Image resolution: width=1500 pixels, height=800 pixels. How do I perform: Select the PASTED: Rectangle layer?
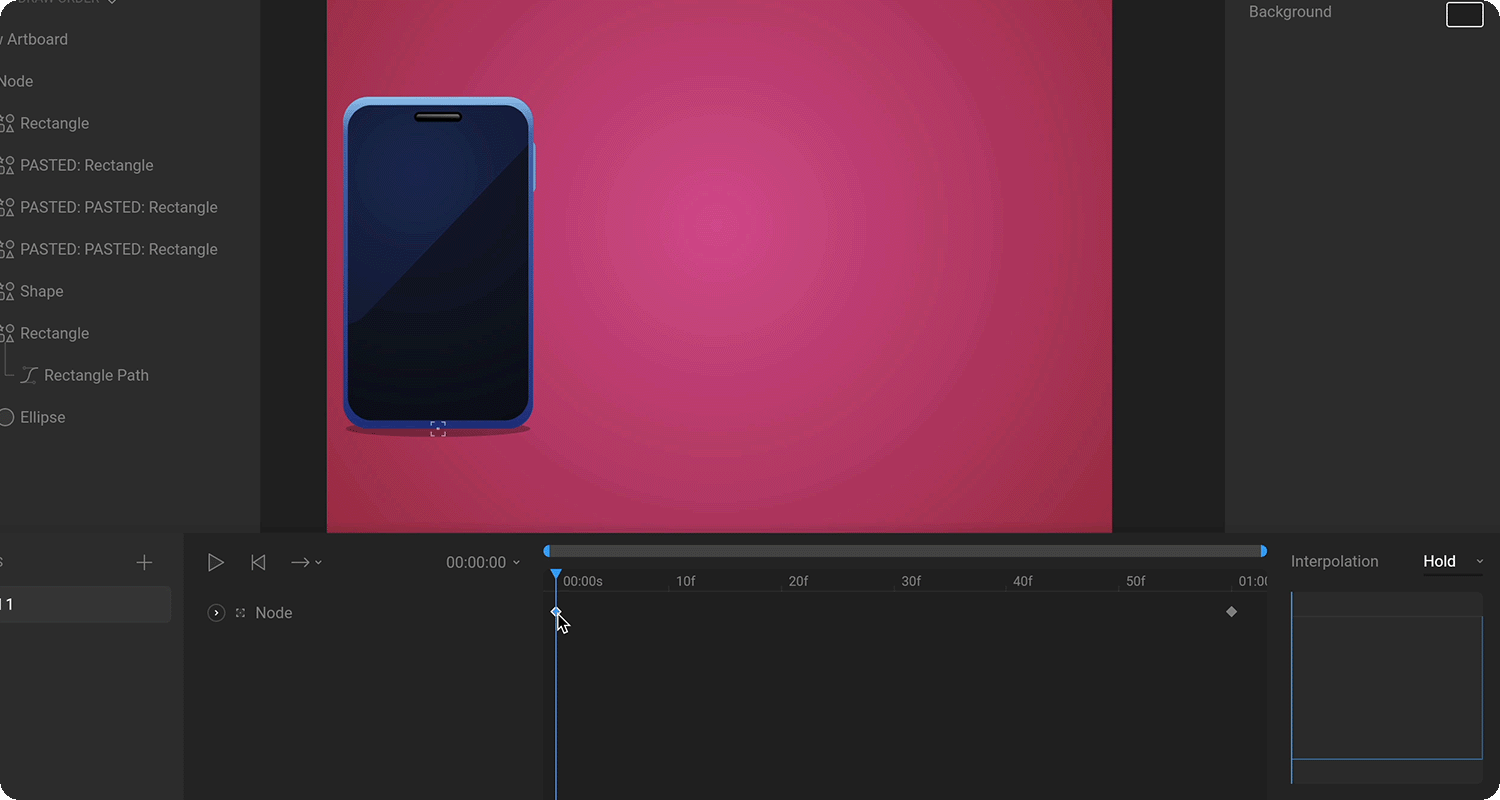(87, 165)
